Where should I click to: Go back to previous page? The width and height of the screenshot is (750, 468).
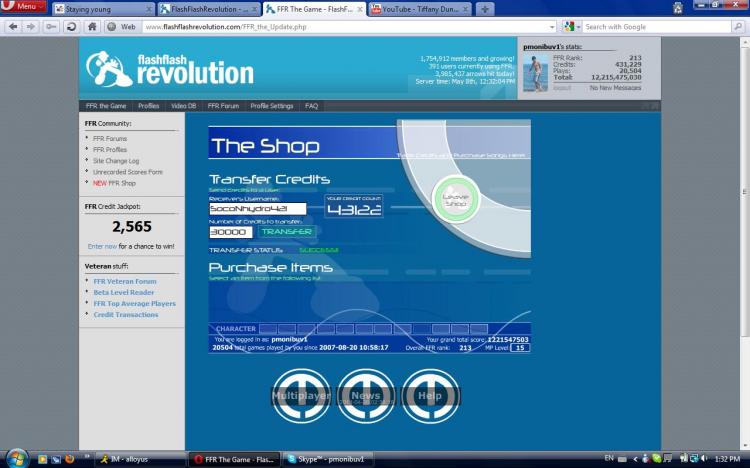(13, 27)
